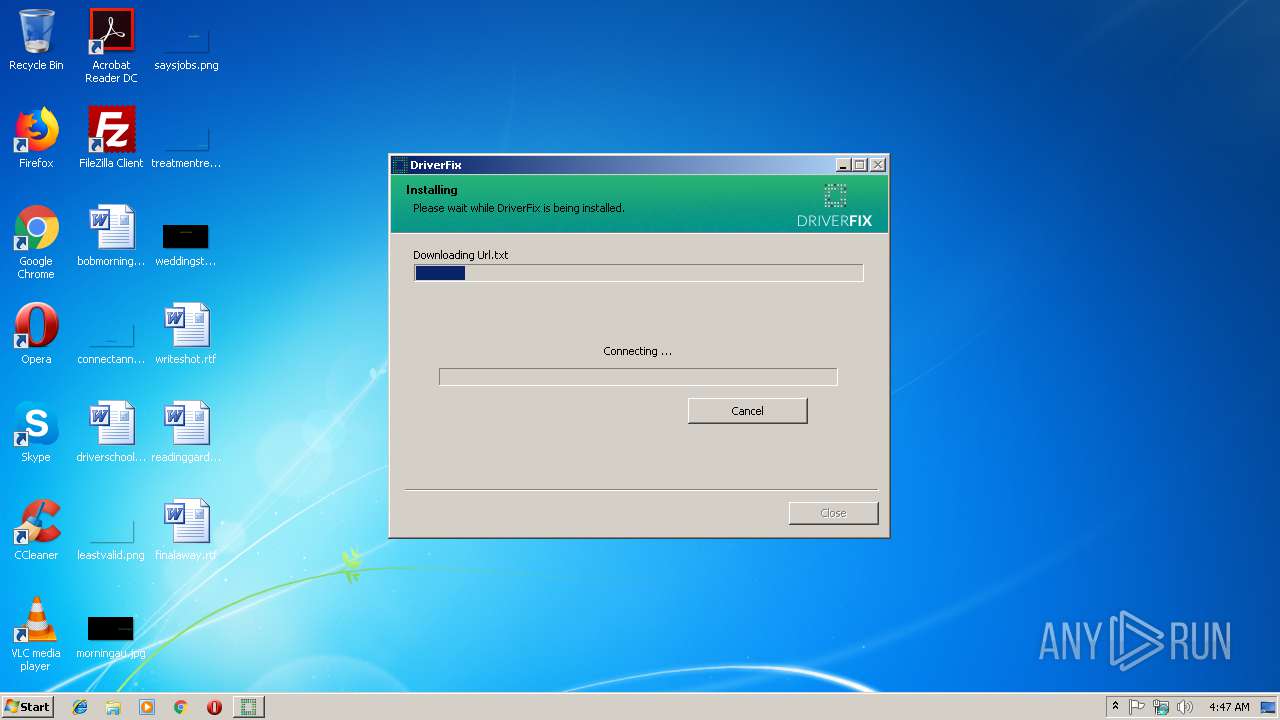Open Google Chrome desktop shortcut
Viewport: 1280px width, 720px height.
[x=36, y=242]
